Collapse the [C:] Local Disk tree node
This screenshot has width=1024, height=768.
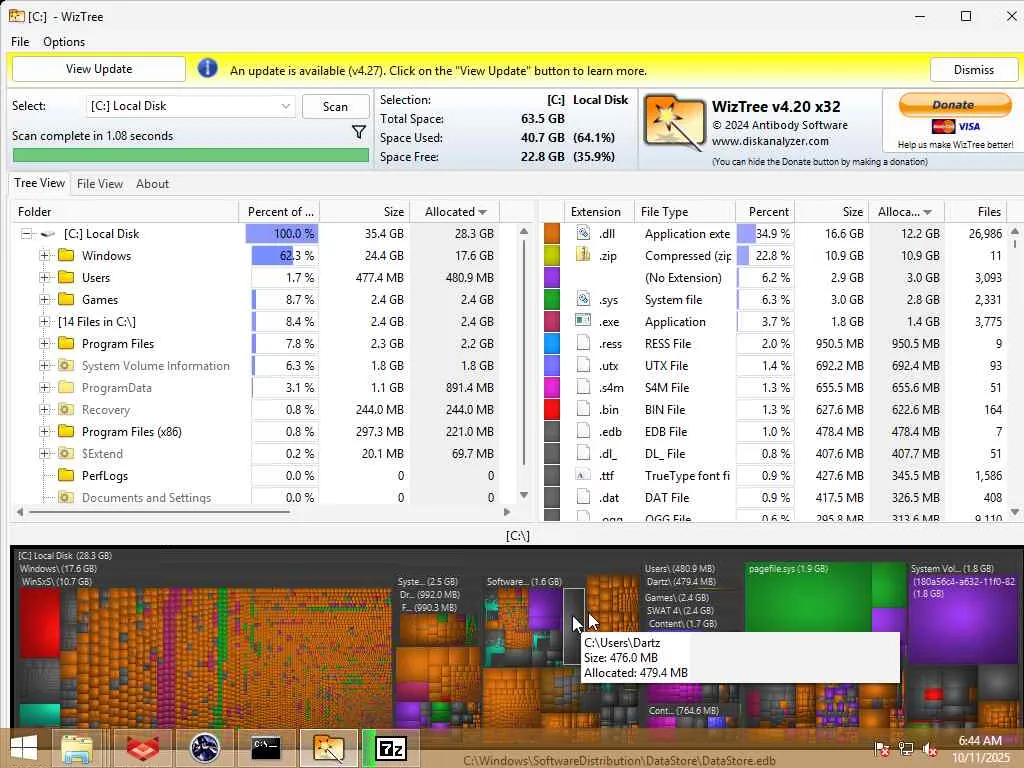click(x=26, y=234)
